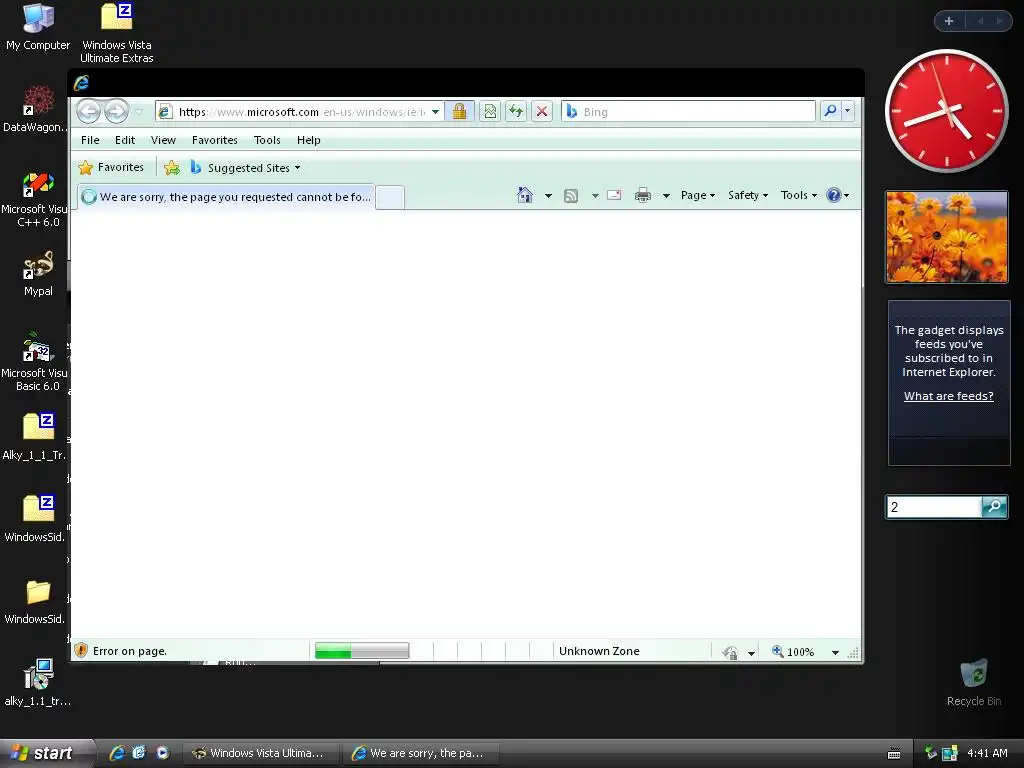The image size is (1024, 768).
Task: Open the Page command bar menu
Action: point(697,195)
